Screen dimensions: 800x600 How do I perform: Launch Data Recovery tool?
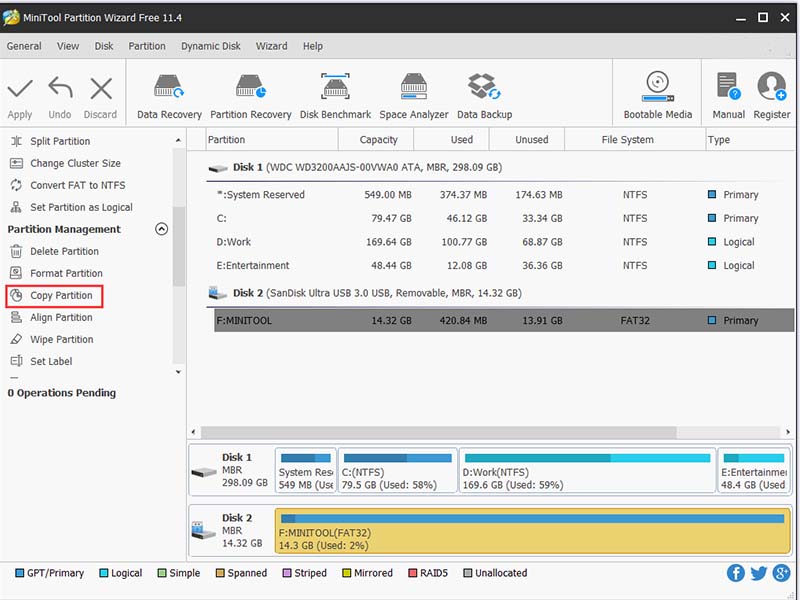coord(169,97)
